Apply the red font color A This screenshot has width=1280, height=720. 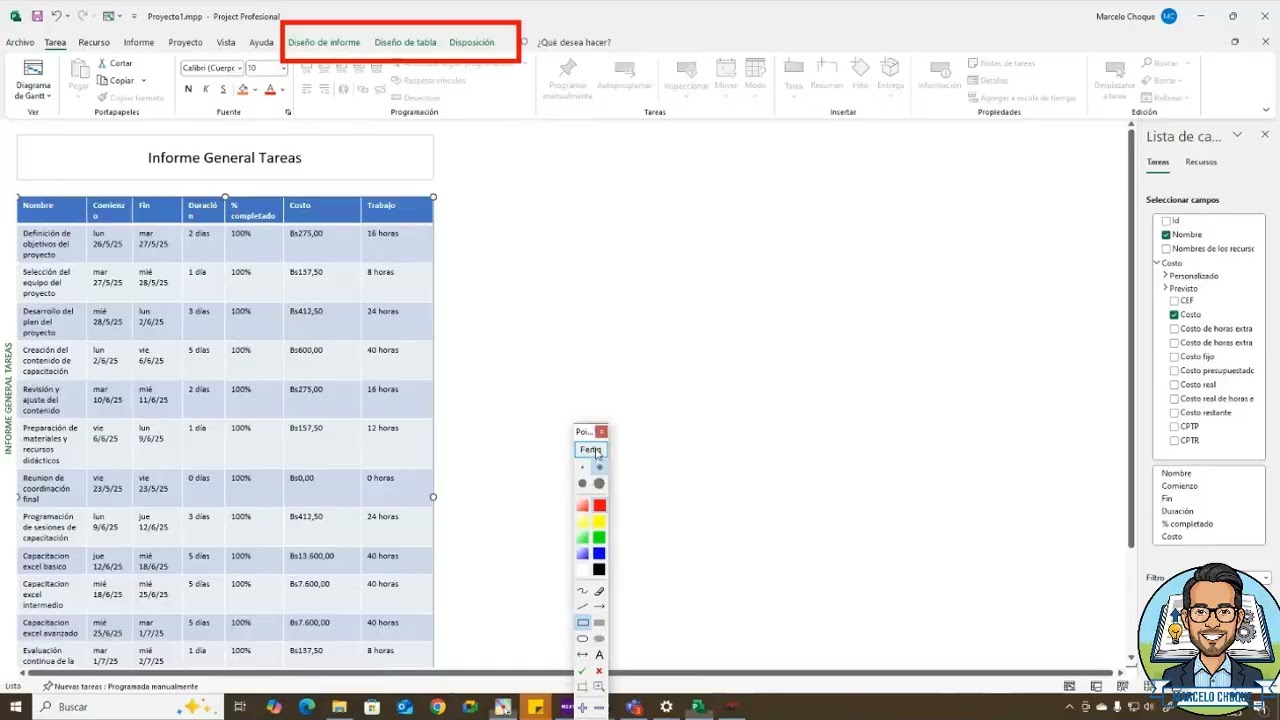point(269,89)
